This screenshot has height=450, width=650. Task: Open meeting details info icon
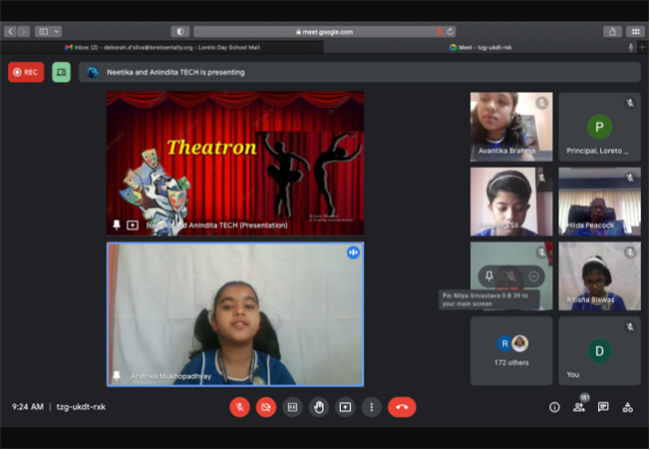point(554,407)
